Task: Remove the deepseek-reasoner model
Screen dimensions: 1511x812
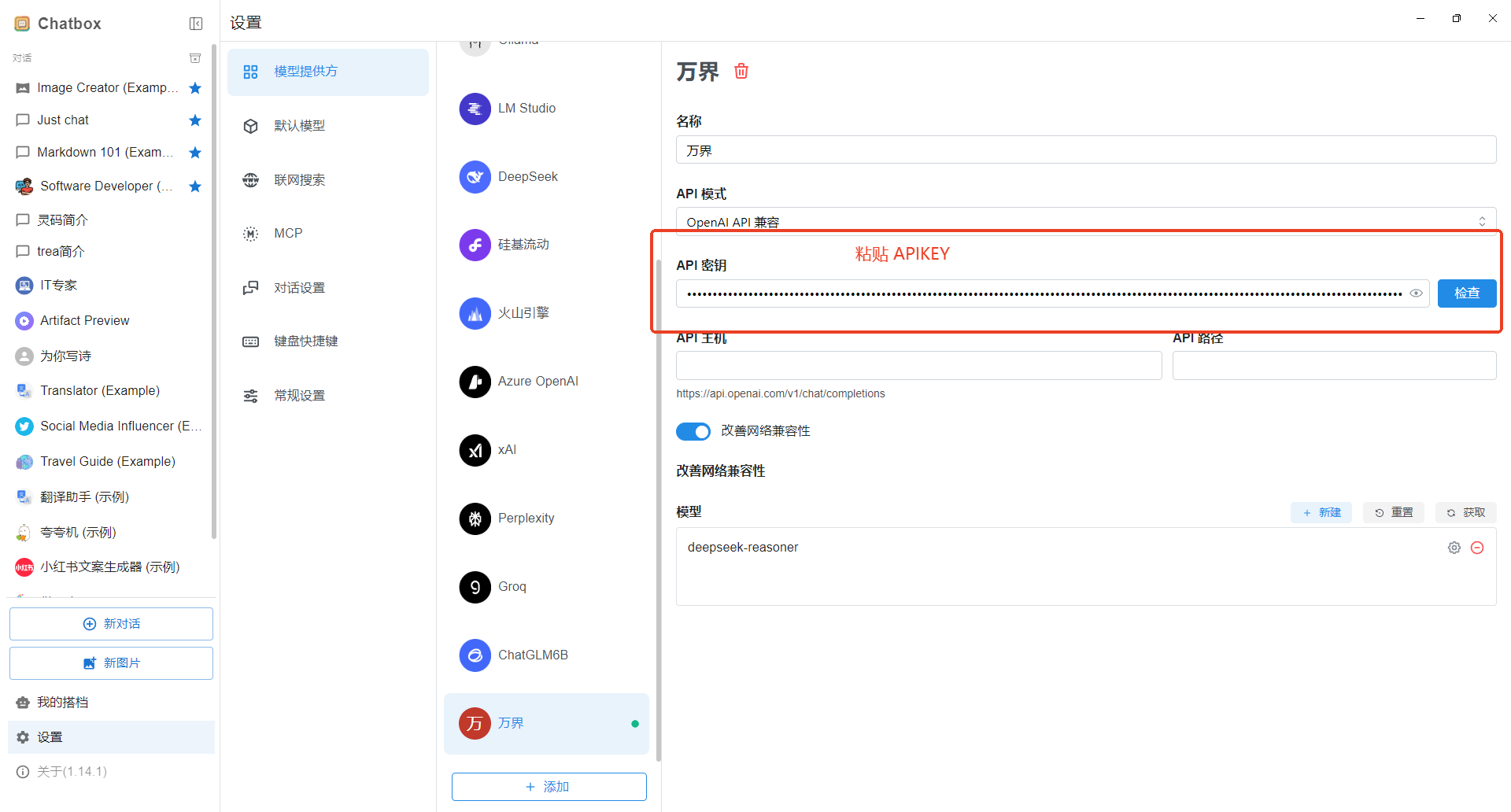Action: [1477, 548]
